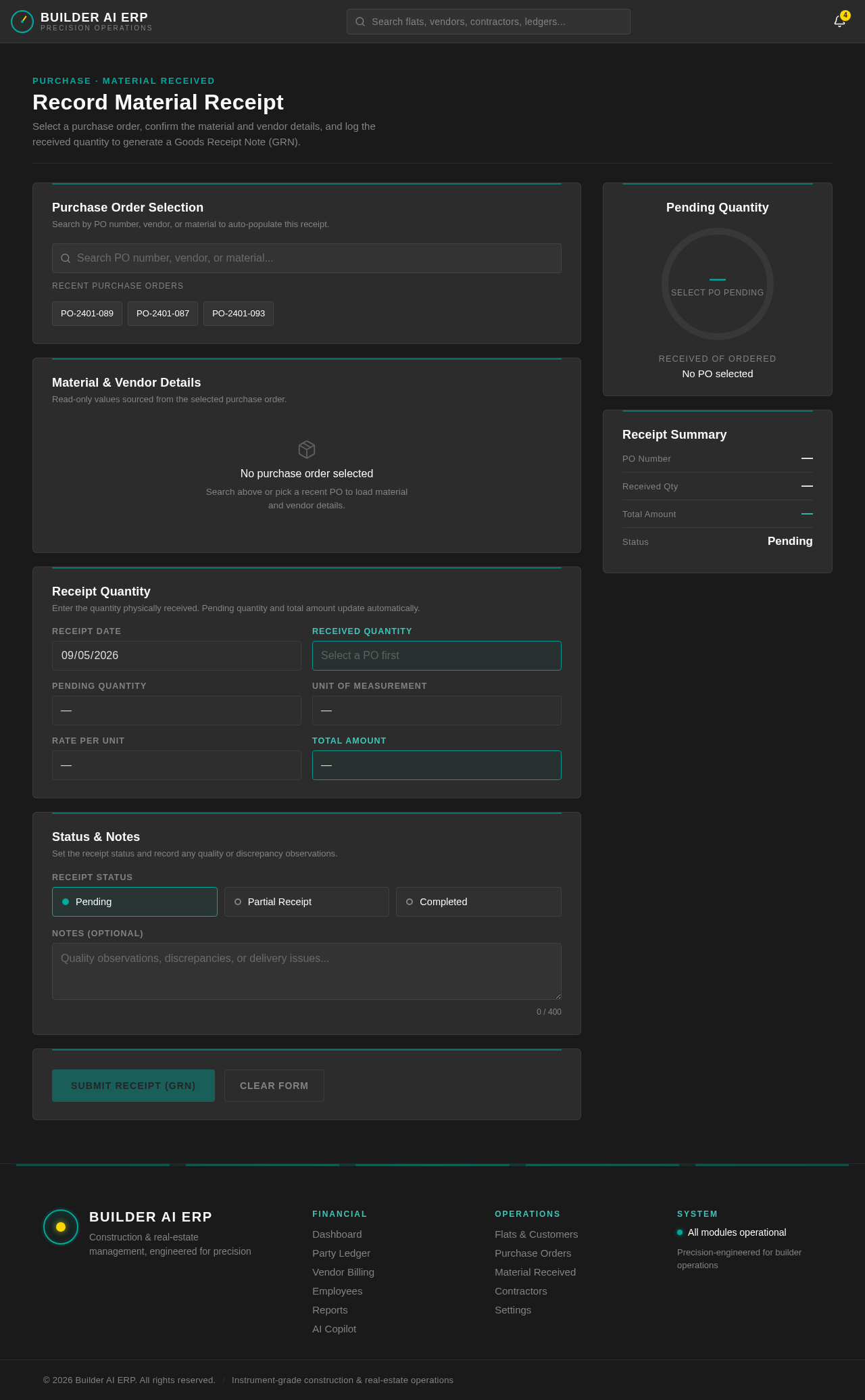The width and height of the screenshot is (865, 1400).
Task: Open the Party Ledger footer link
Action: pos(341,1253)
